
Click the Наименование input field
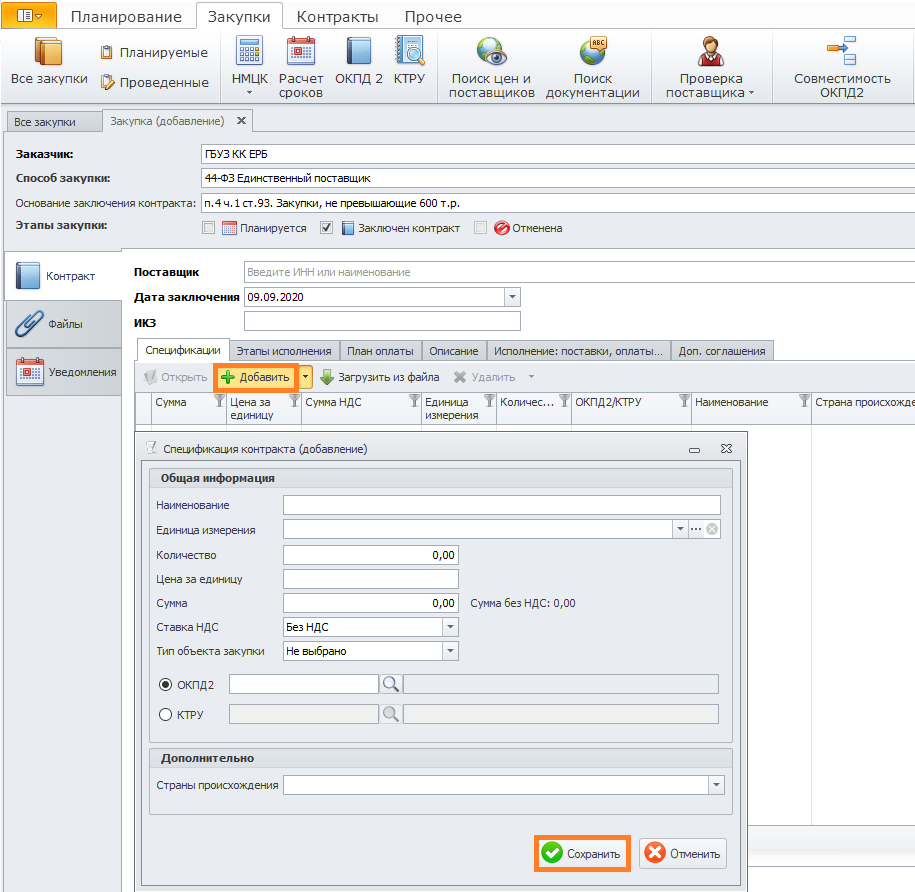(x=501, y=505)
